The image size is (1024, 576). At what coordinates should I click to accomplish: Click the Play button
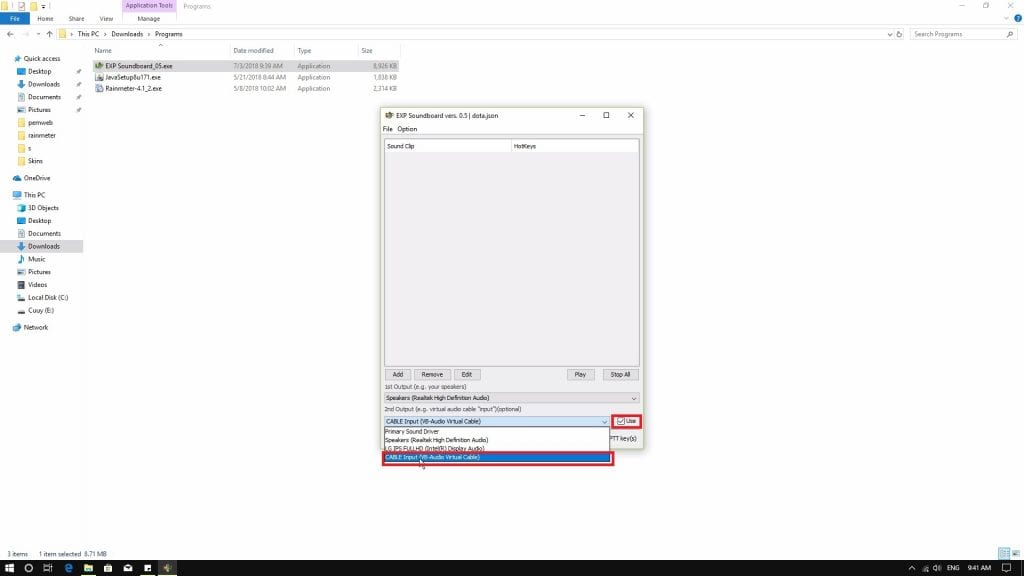(580, 375)
